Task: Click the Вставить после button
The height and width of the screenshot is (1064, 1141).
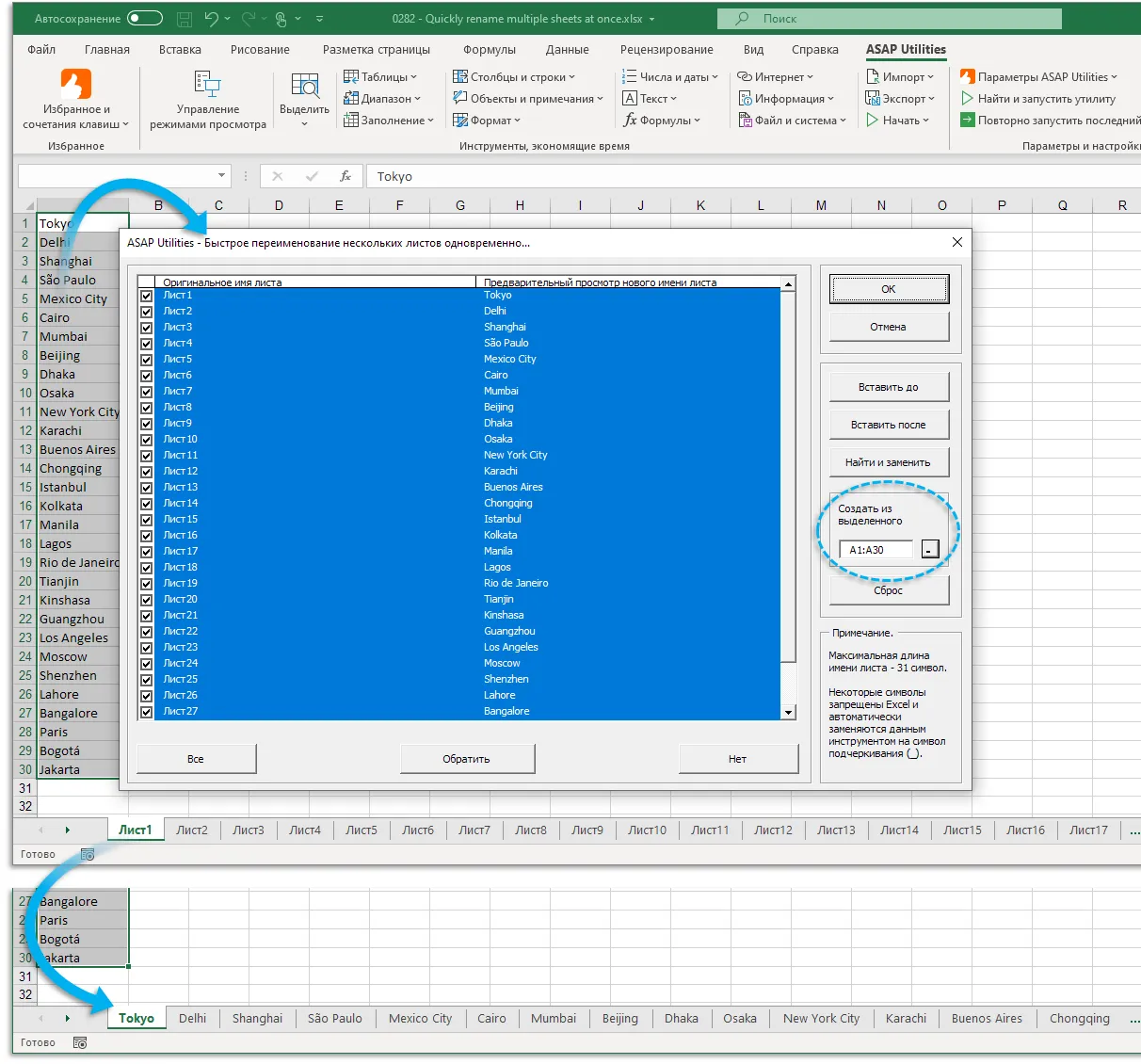Action: [889, 425]
